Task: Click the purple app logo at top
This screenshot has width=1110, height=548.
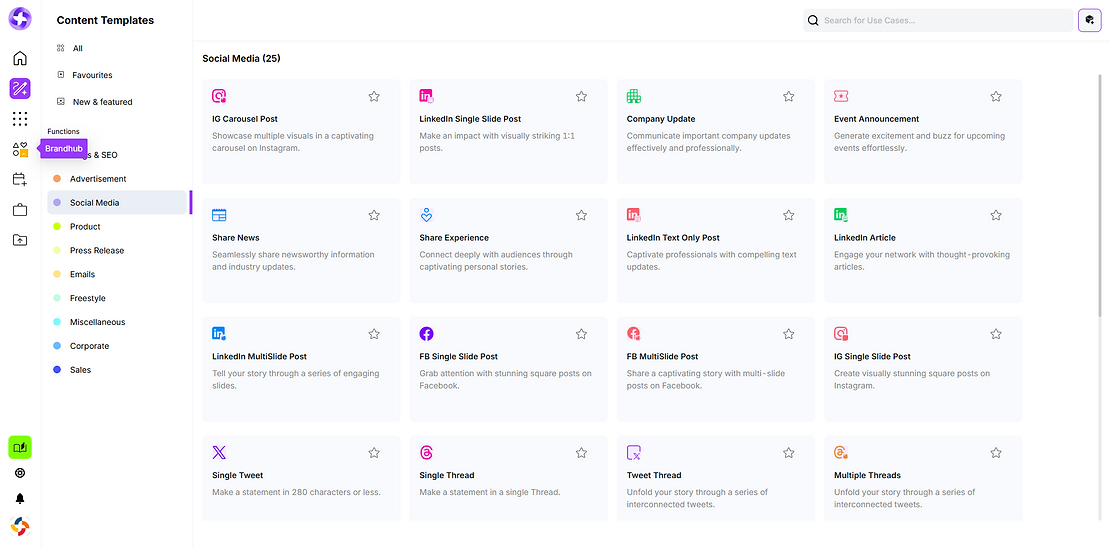Action: [20, 19]
